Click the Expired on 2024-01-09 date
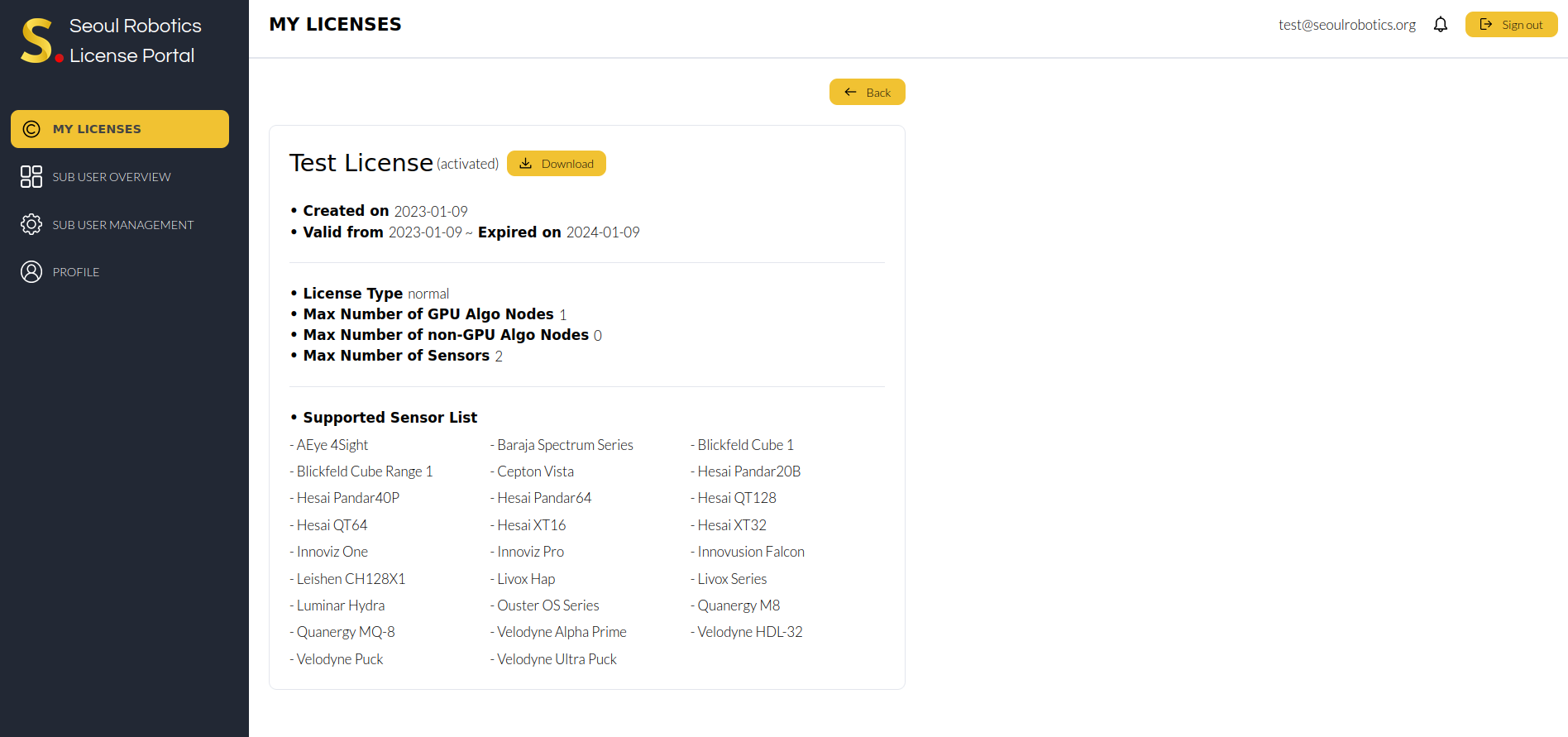Screen dimensions: 1568x737 click(603, 232)
